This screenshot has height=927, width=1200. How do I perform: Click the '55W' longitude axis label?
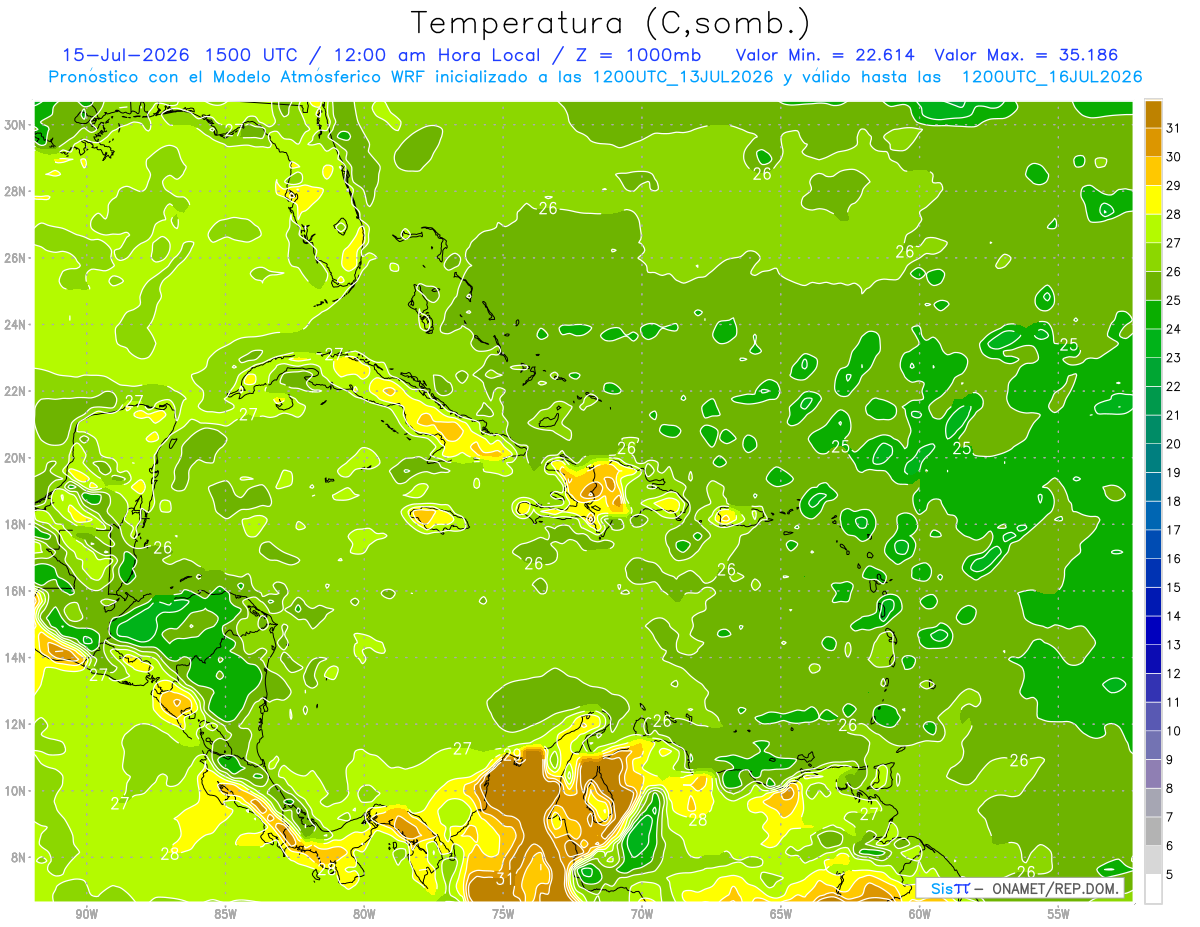(x=1059, y=914)
